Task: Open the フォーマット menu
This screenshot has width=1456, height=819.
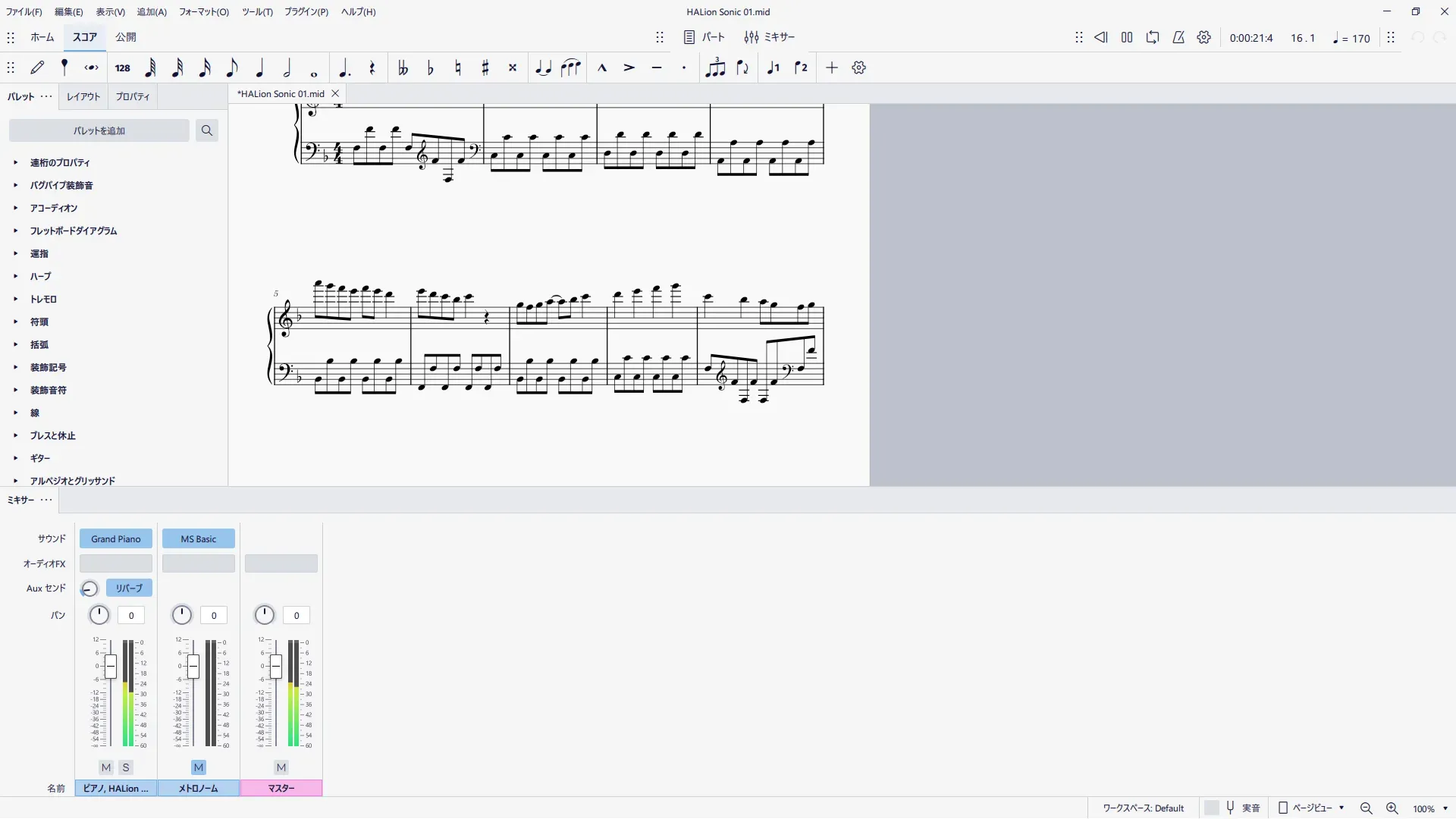Action: pyautogui.click(x=203, y=11)
